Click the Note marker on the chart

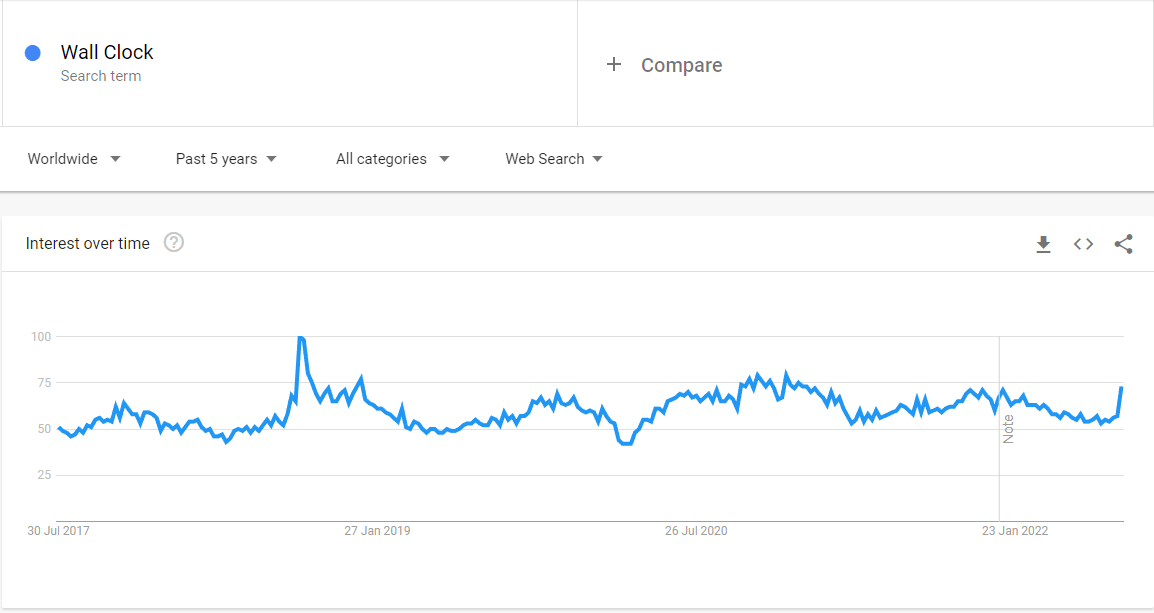(1008, 429)
